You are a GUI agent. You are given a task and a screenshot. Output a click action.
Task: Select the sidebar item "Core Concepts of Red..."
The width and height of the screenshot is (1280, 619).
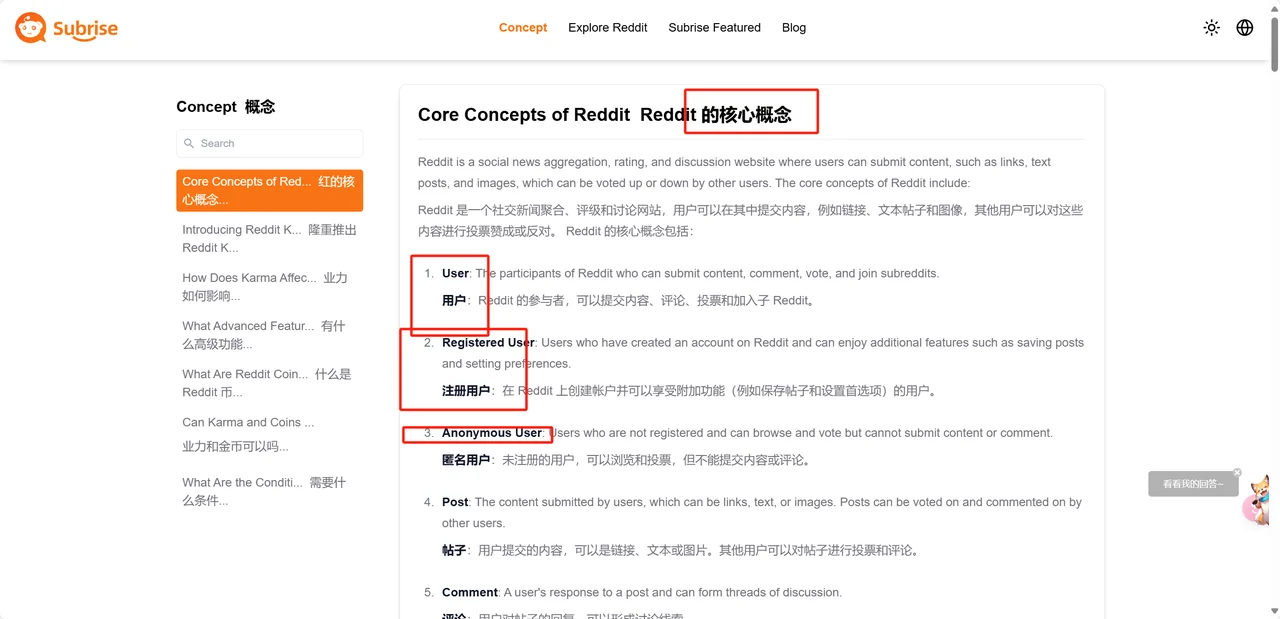coord(270,190)
